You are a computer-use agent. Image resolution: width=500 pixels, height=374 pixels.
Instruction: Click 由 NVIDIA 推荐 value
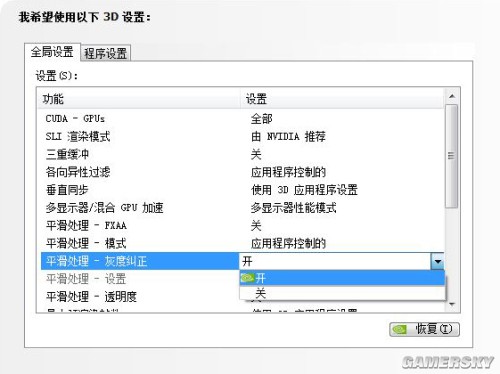pyautogui.click(x=288, y=136)
